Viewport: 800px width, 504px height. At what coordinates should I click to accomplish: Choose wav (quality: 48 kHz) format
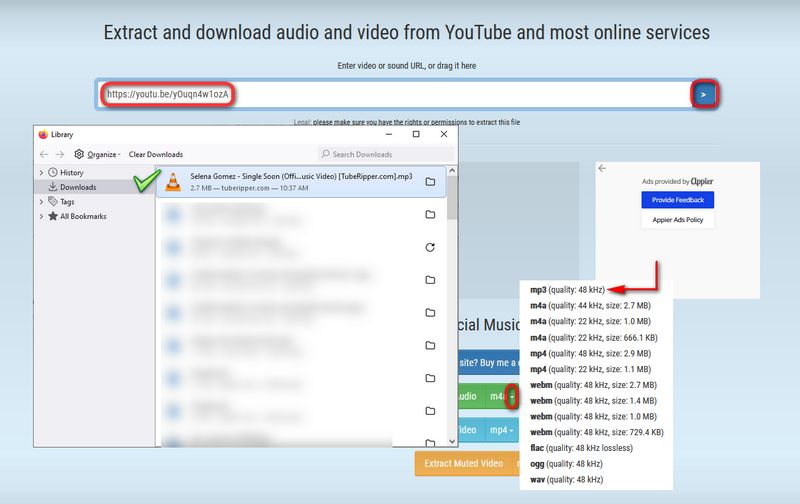click(x=566, y=480)
